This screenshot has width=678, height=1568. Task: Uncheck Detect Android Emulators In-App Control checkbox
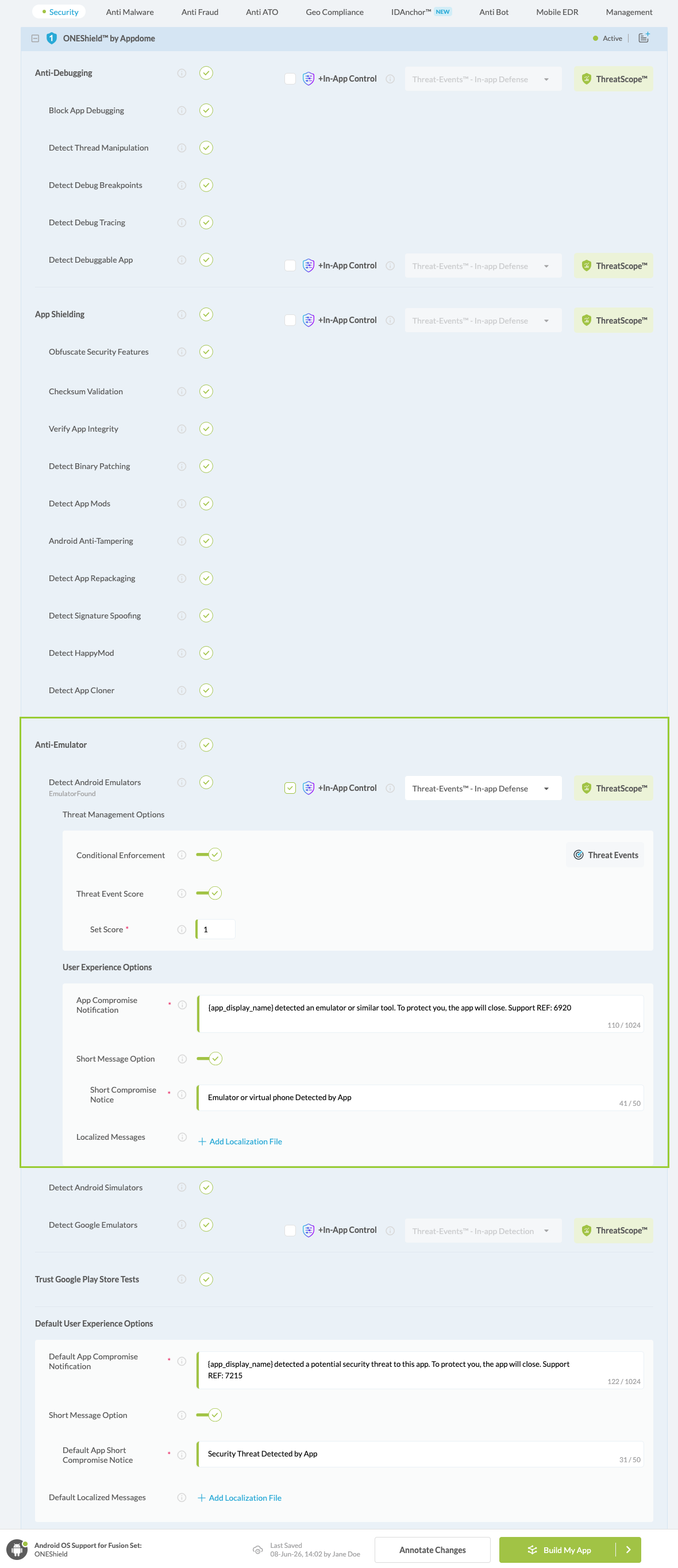coord(290,788)
